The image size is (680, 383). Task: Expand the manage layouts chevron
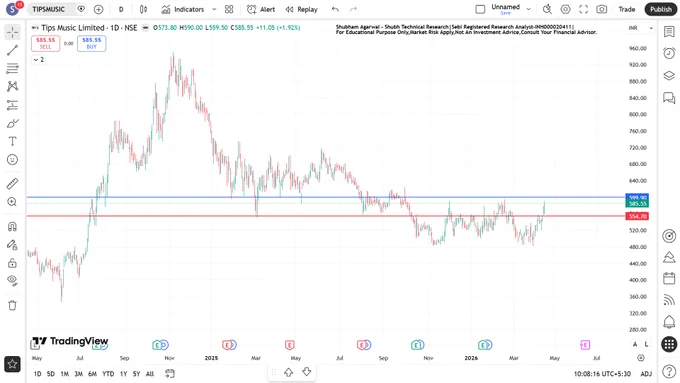528,9
